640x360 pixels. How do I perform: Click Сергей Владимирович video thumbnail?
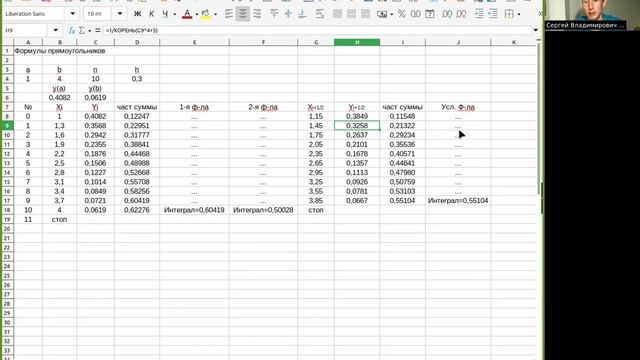point(592,15)
